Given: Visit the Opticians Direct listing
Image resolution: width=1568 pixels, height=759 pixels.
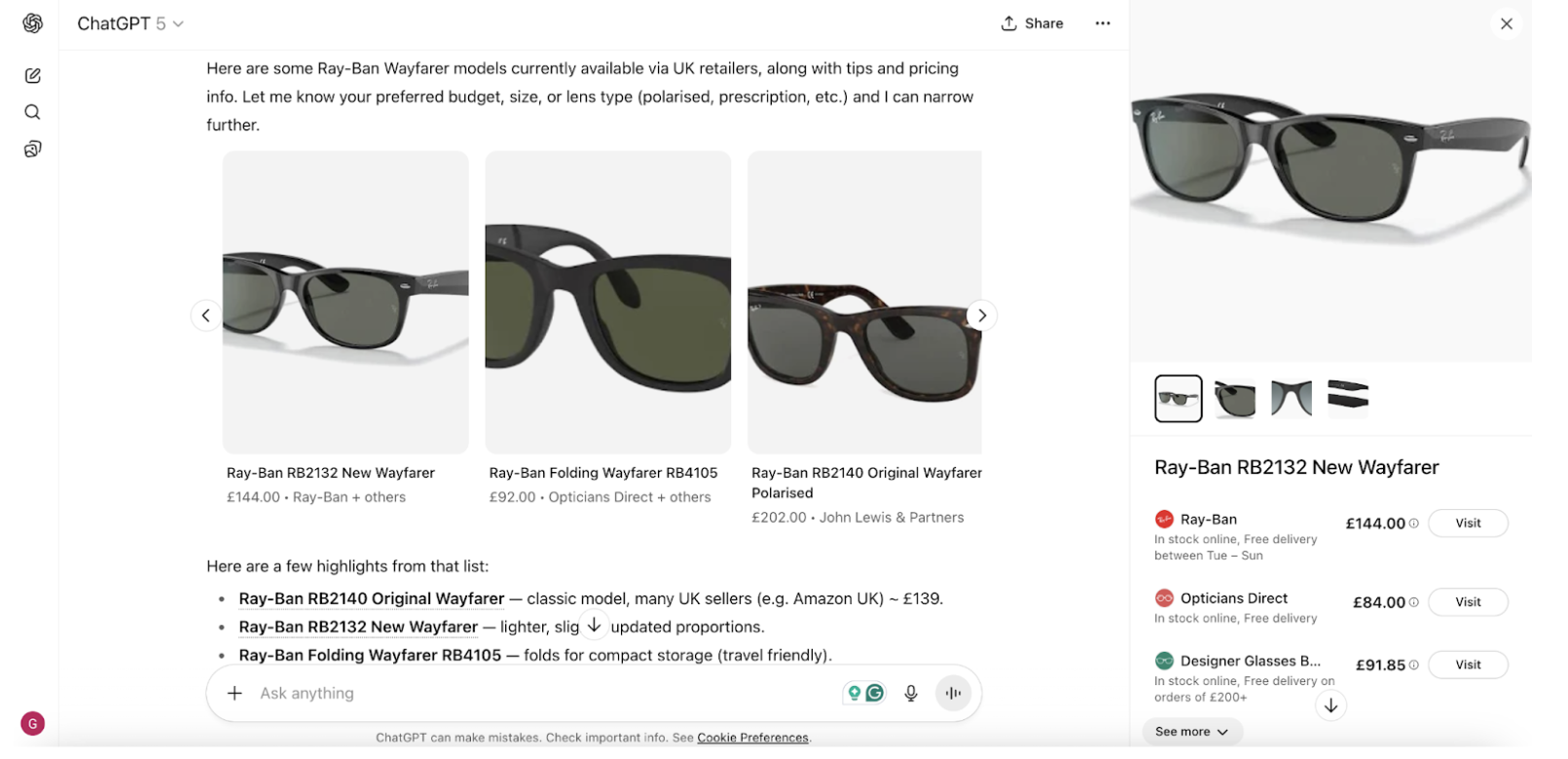Looking at the screenshot, I should 1467,602.
